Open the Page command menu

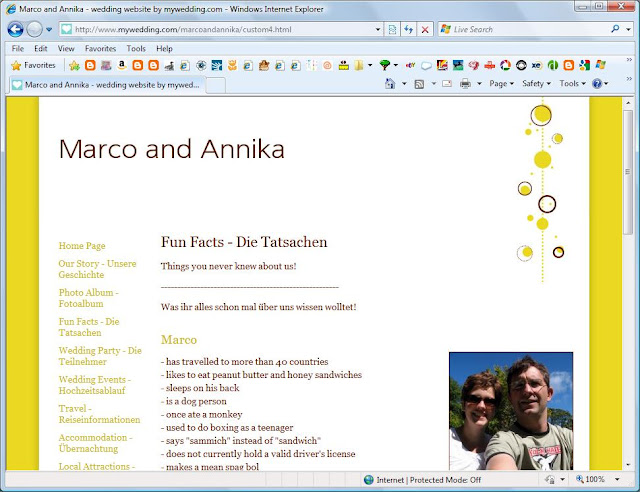(x=501, y=84)
